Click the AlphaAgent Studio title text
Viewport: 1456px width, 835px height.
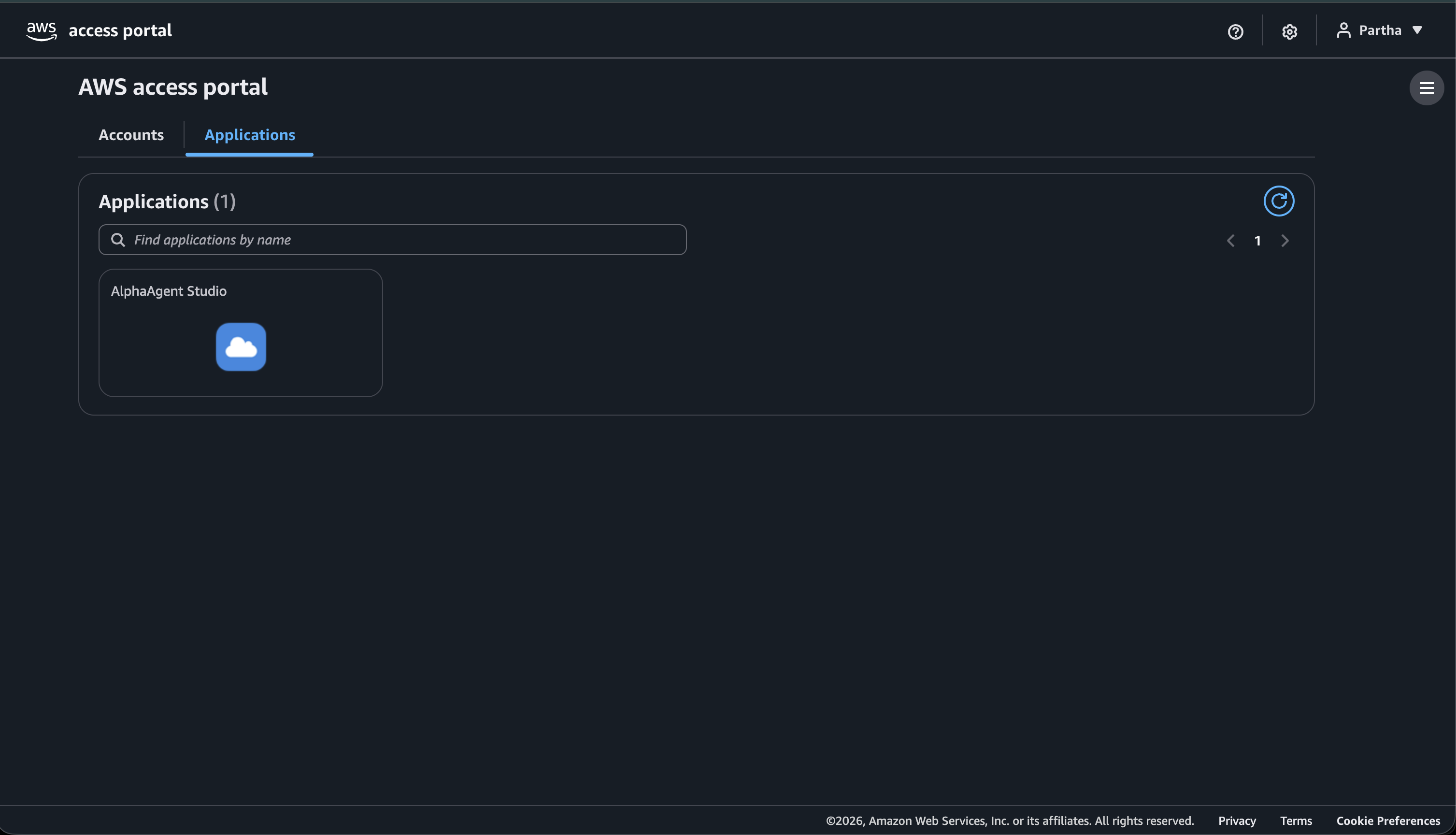click(169, 291)
